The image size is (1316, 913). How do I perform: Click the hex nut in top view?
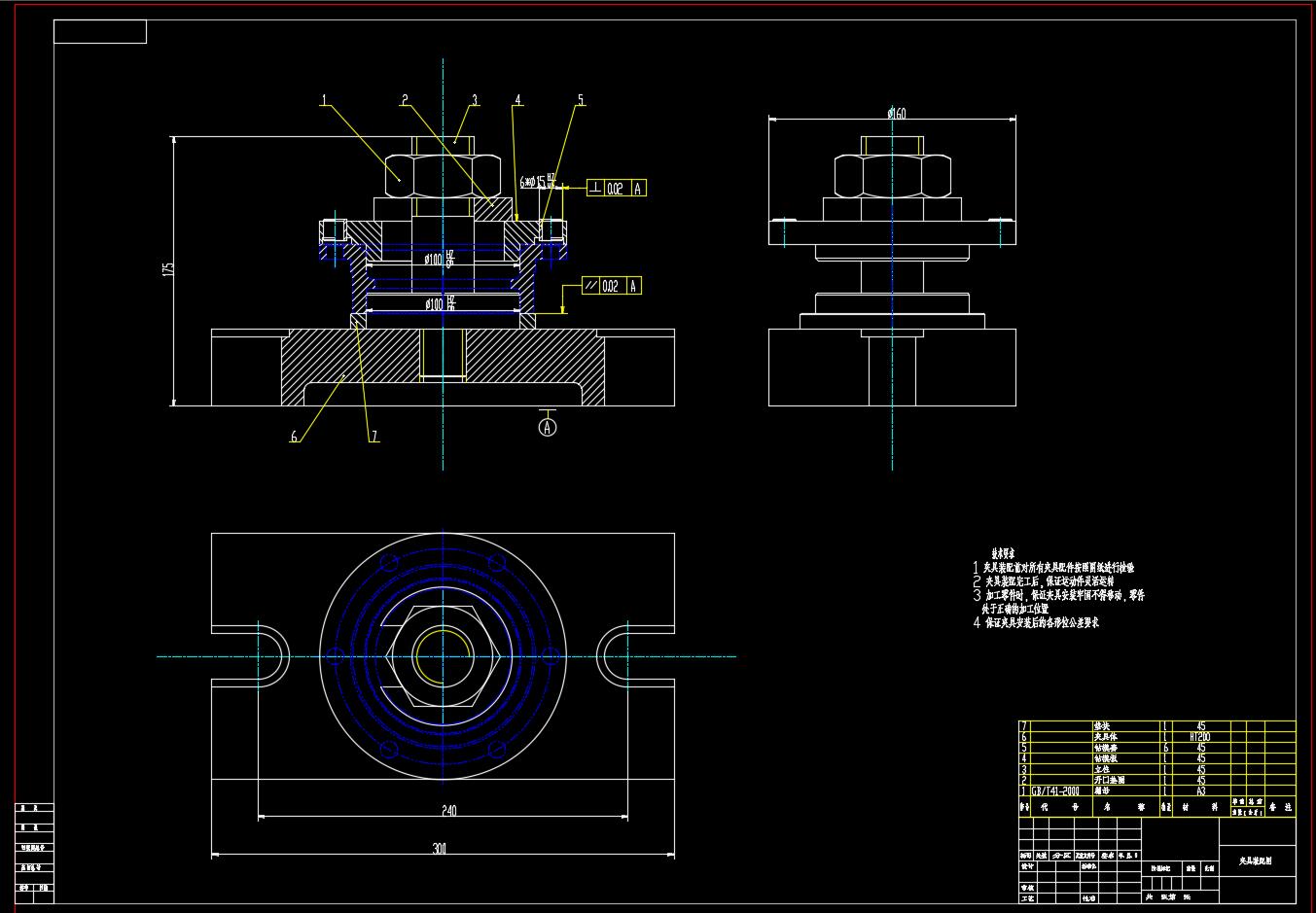tap(444, 656)
